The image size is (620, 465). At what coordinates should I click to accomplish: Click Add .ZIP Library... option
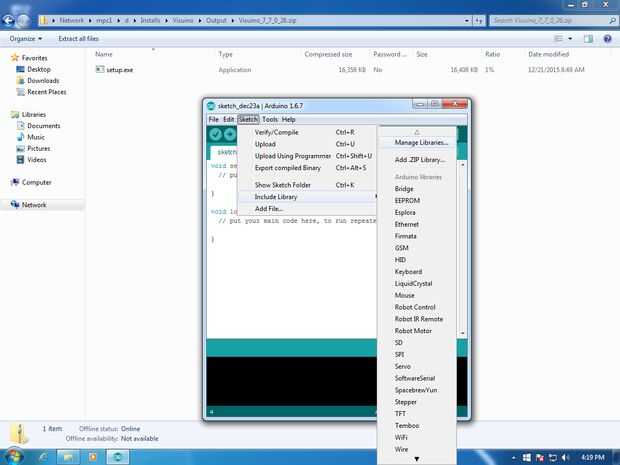click(x=417, y=160)
